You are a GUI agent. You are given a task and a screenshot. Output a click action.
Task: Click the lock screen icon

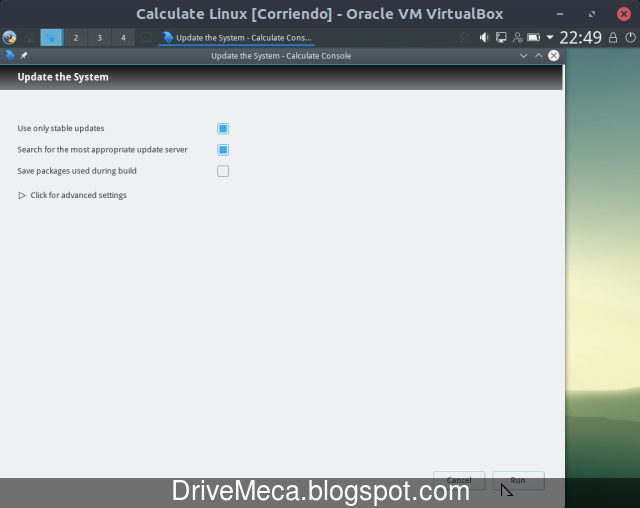coord(613,38)
